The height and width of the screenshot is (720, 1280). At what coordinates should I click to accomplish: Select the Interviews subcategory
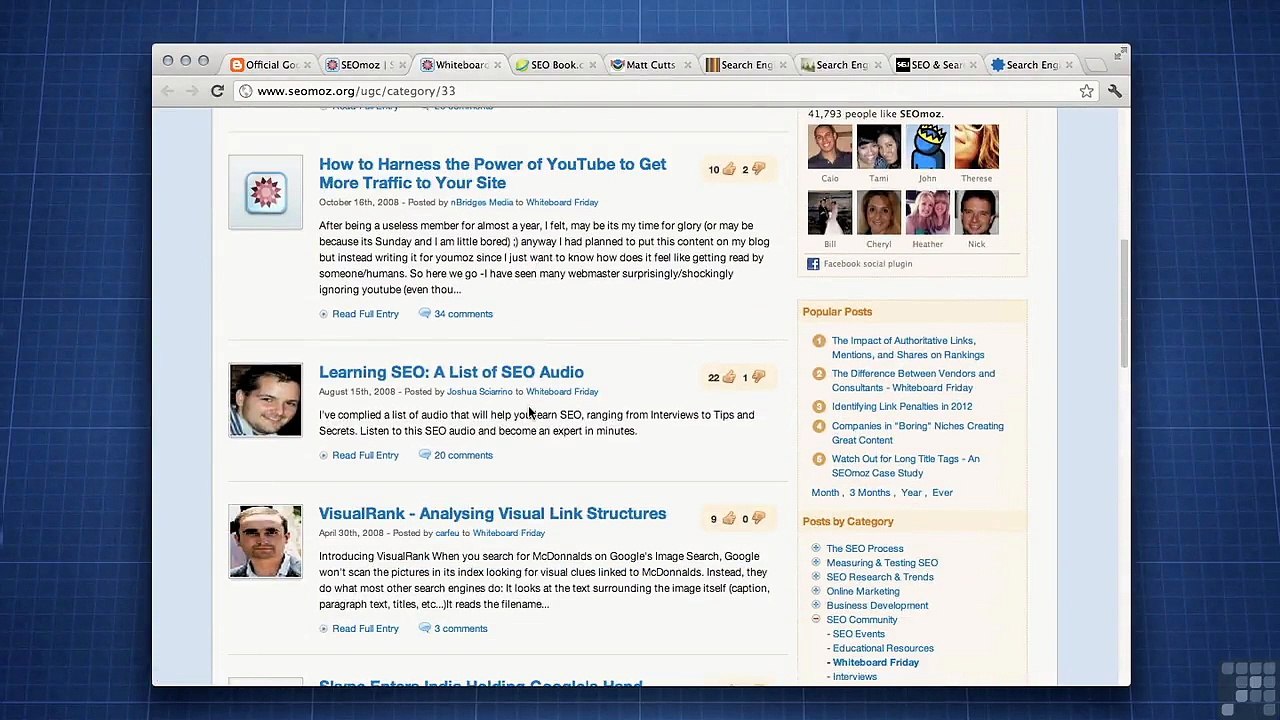click(855, 677)
